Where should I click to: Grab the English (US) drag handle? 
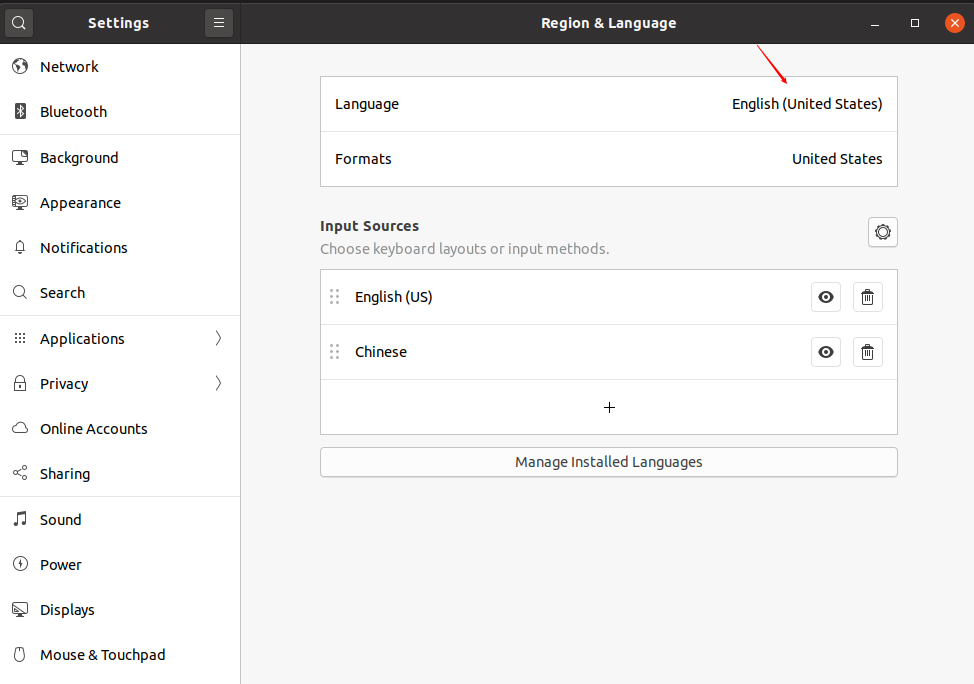pos(334,297)
